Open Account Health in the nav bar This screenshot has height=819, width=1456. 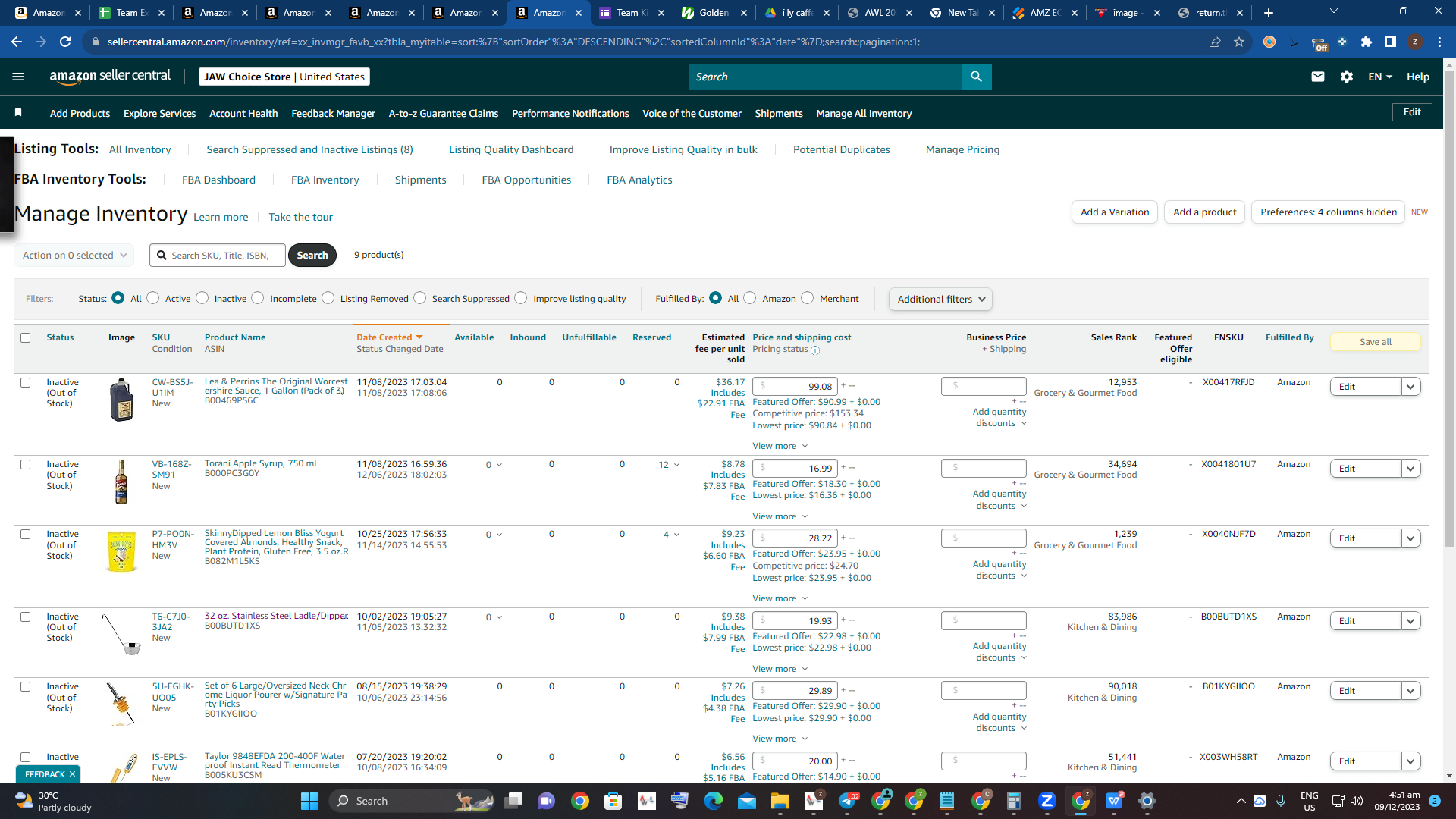pyautogui.click(x=243, y=113)
